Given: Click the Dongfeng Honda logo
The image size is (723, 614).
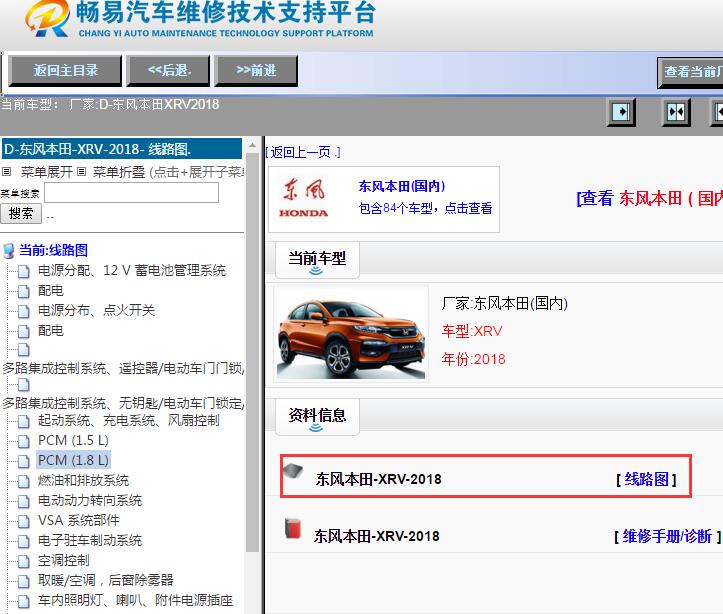Looking at the screenshot, I should [304, 199].
